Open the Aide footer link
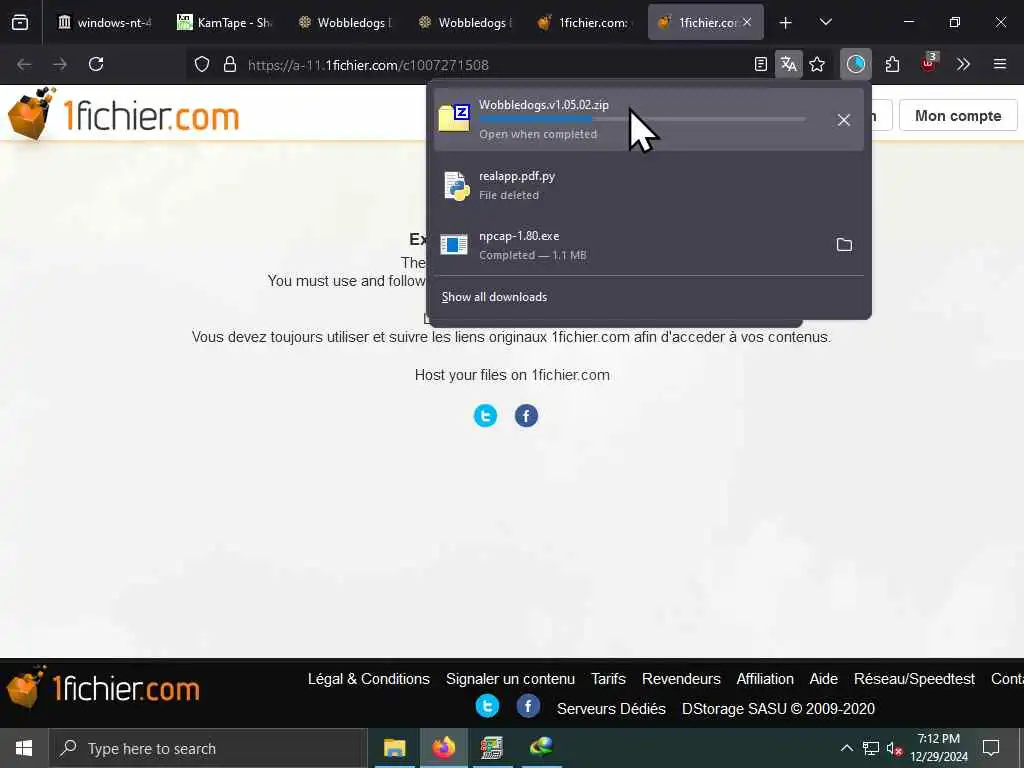The height and width of the screenshot is (768, 1024). tap(824, 679)
